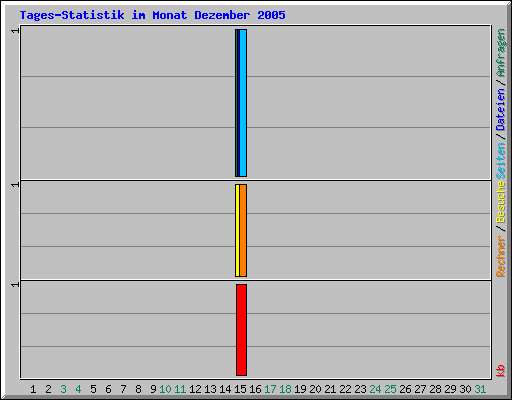Click day label 23 on the x-axis
Image resolution: width=512 pixels, height=400 pixels.
pos(360,389)
